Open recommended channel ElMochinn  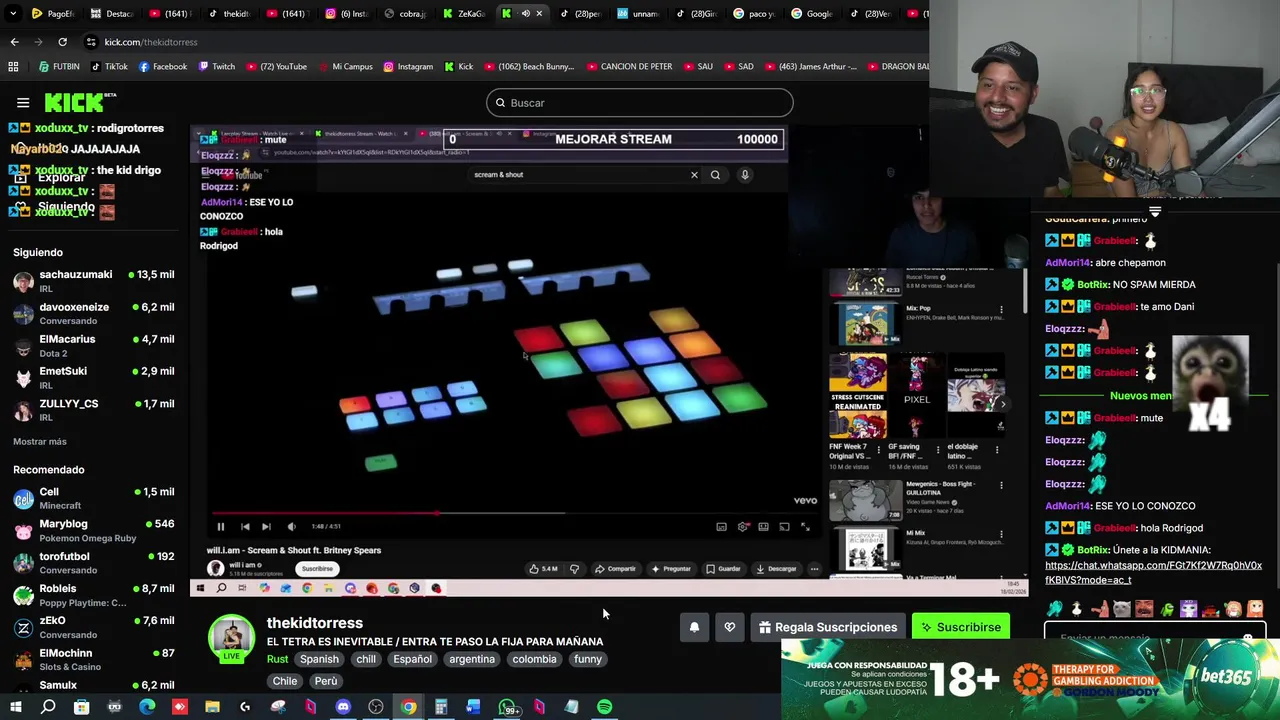tap(94, 659)
